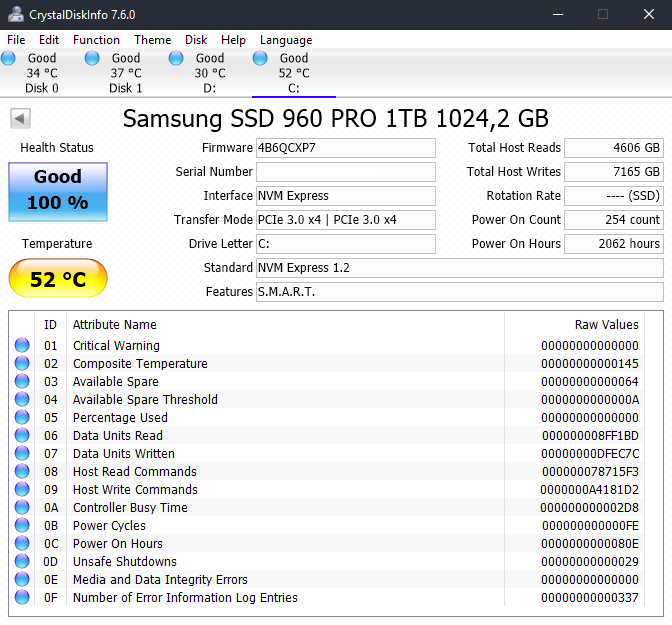Open the Help menu

click(233, 40)
